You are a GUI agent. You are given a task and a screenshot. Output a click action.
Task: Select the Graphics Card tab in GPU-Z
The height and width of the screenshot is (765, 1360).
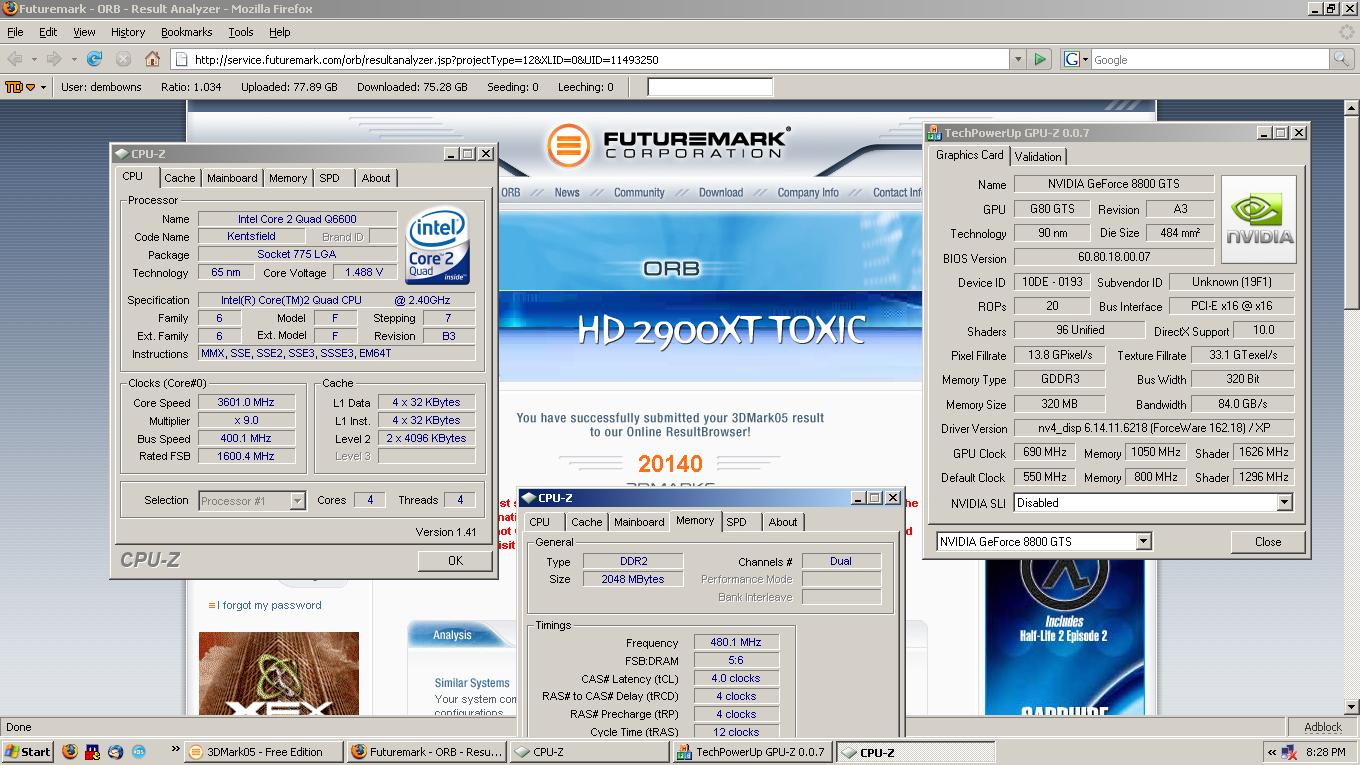(x=969, y=155)
